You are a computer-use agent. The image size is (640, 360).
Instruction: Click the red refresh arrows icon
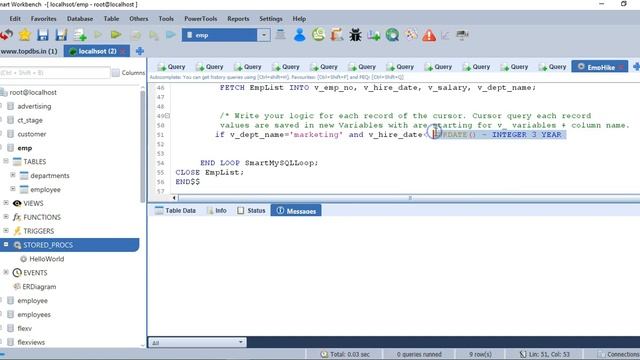click(6, 35)
